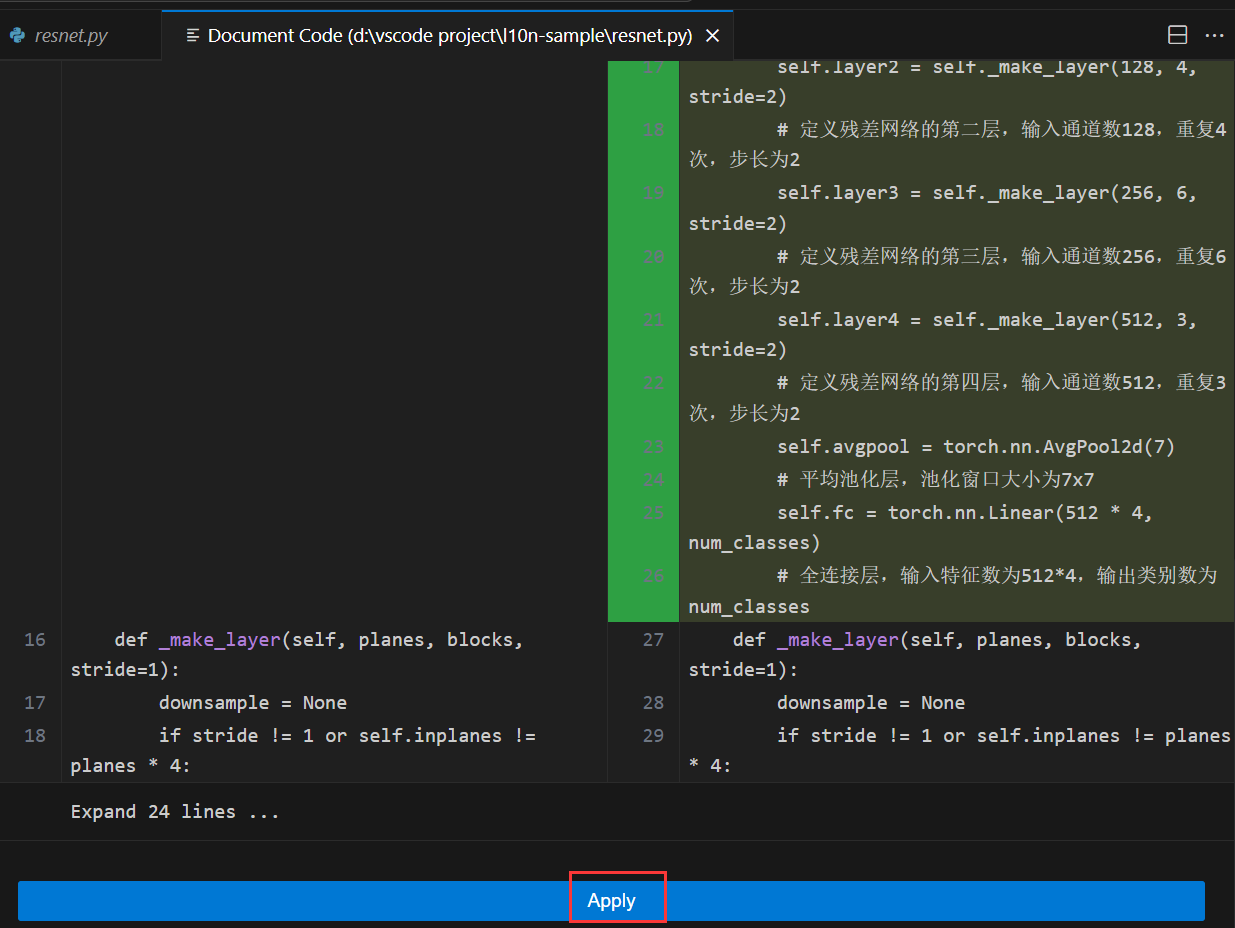Viewport: 1235px width, 928px height.
Task: Click the split editor layout icon
Action: [x=1178, y=35]
